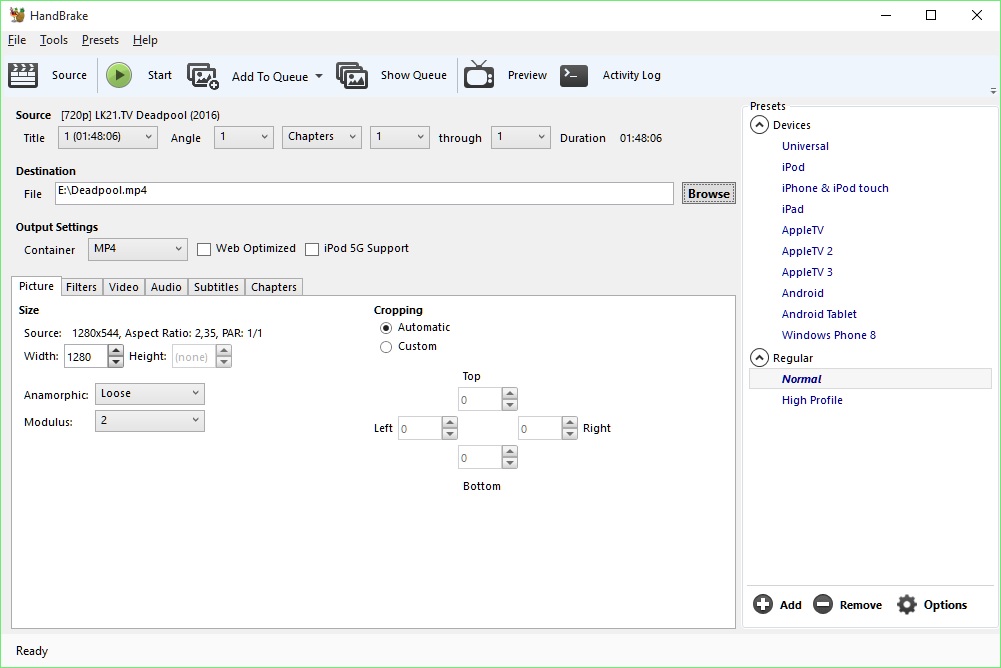Click the Add To Queue icon
The height and width of the screenshot is (668, 1001).
pyautogui.click(x=203, y=76)
